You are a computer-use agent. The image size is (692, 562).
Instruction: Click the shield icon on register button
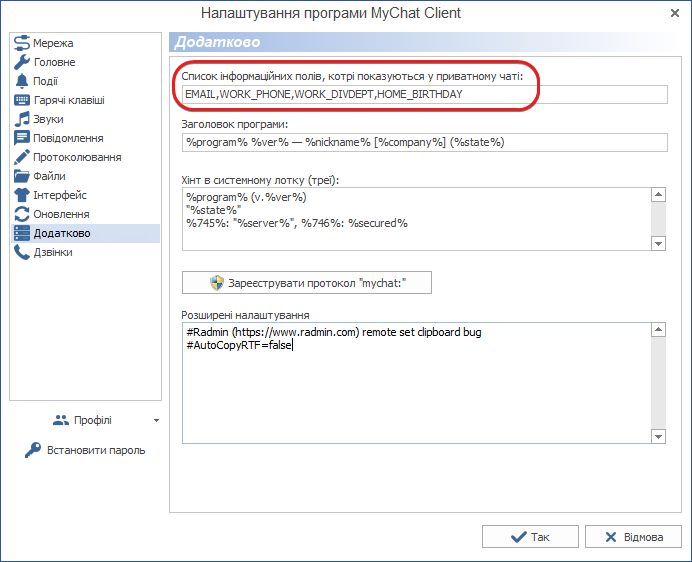point(217,283)
